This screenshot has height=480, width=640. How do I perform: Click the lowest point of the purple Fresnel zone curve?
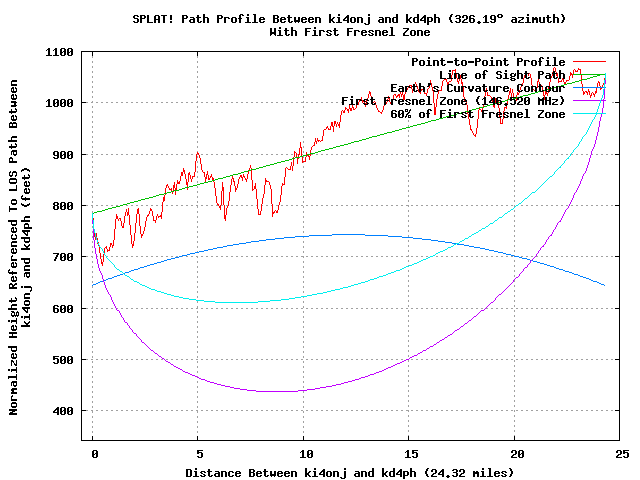[278, 391]
